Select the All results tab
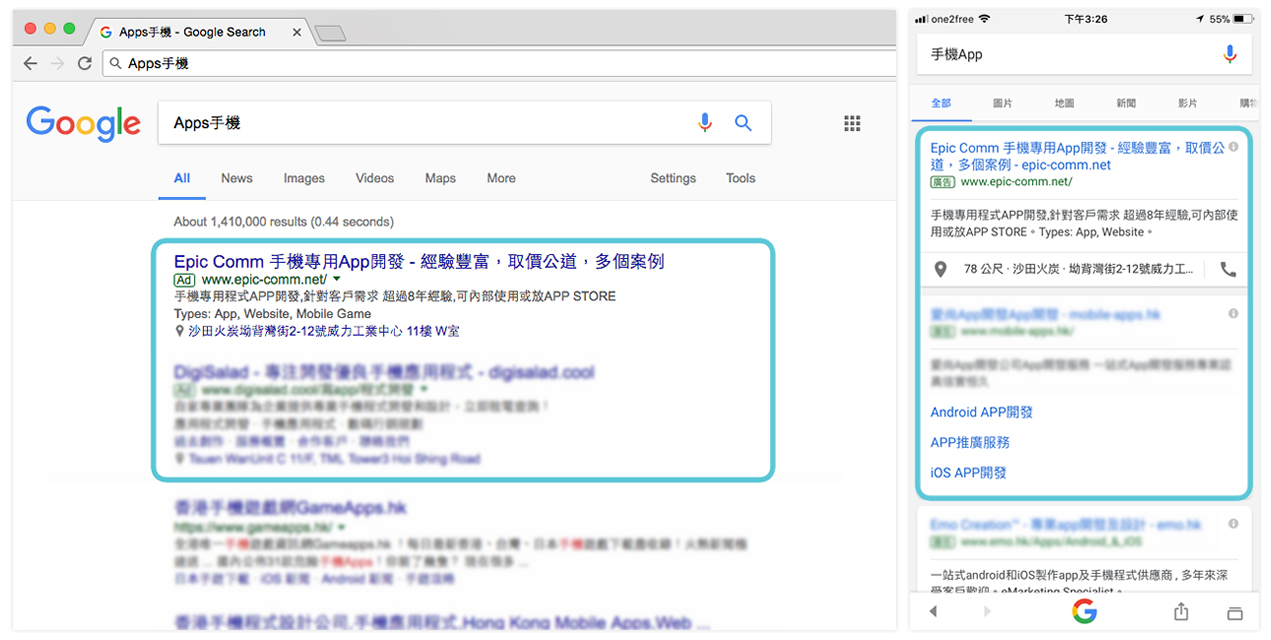The height and width of the screenshot is (640, 1271). pyautogui.click(x=182, y=178)
